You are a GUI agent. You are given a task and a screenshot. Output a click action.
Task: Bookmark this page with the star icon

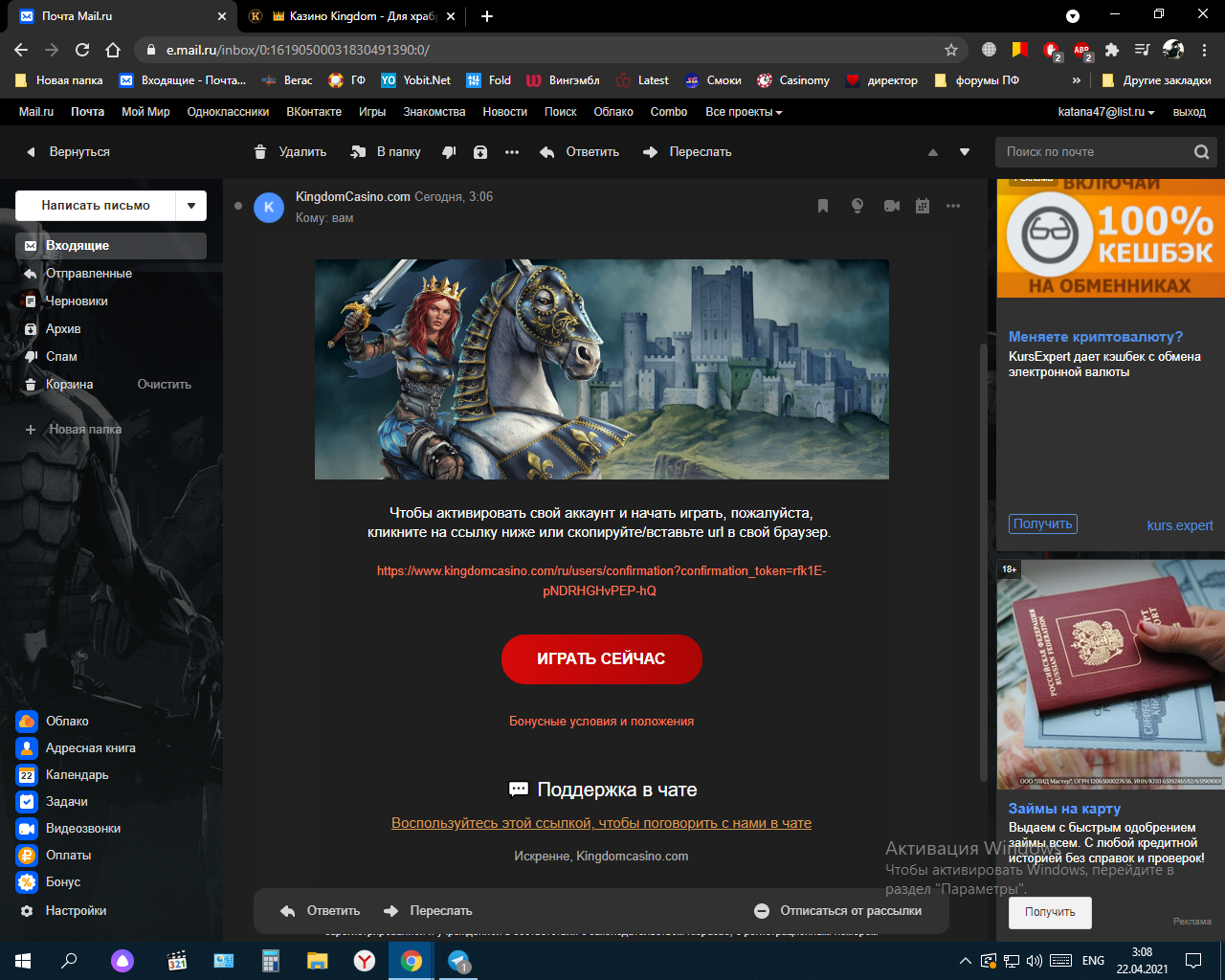(951, 50)
